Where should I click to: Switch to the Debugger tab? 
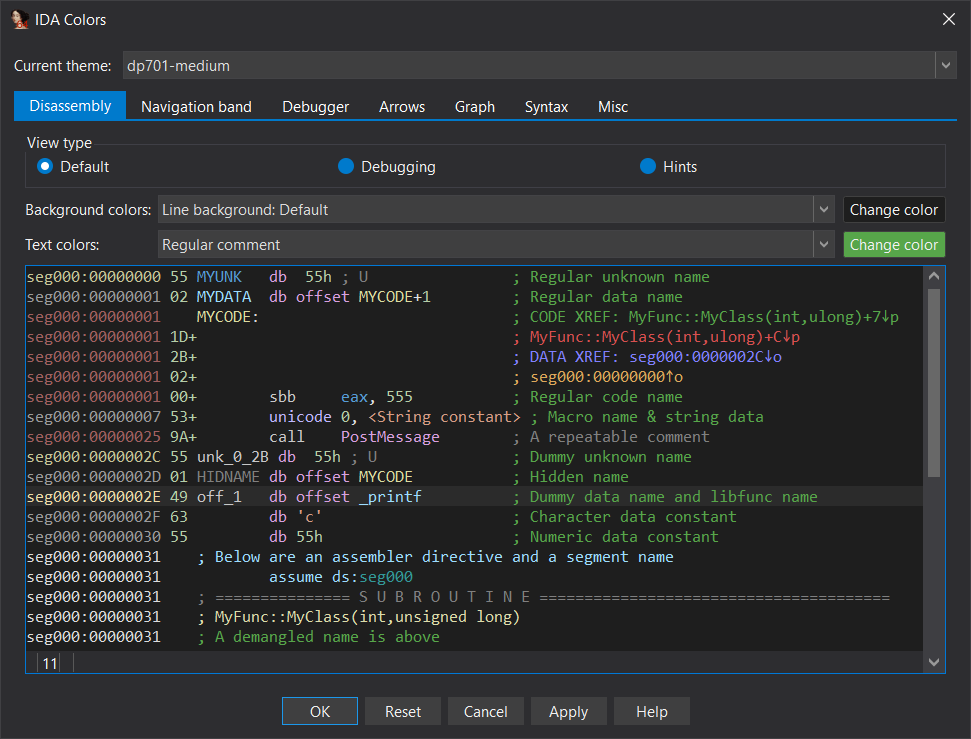tap(315, 106)
